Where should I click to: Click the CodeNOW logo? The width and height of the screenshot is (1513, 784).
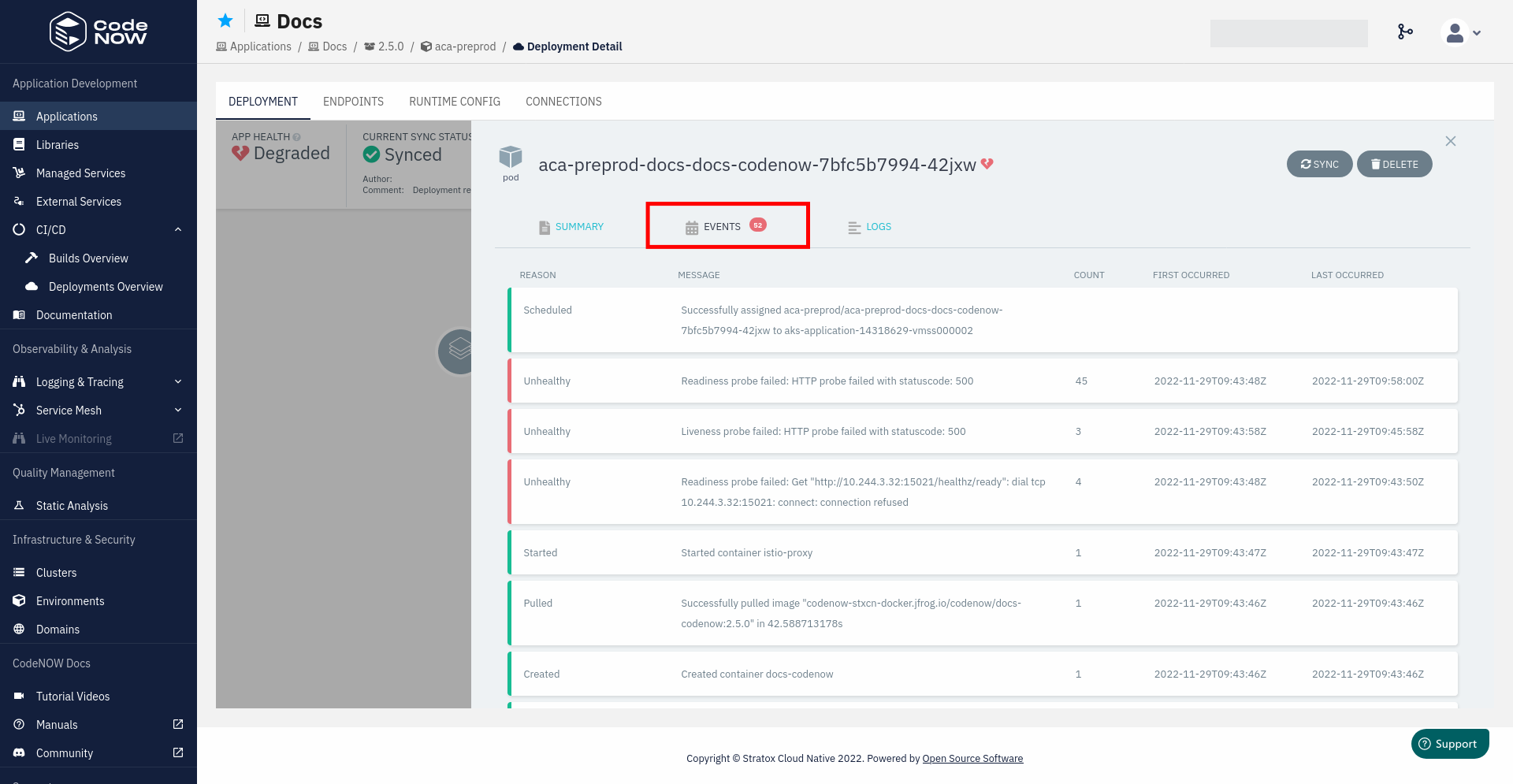click(x=99, y=32)
